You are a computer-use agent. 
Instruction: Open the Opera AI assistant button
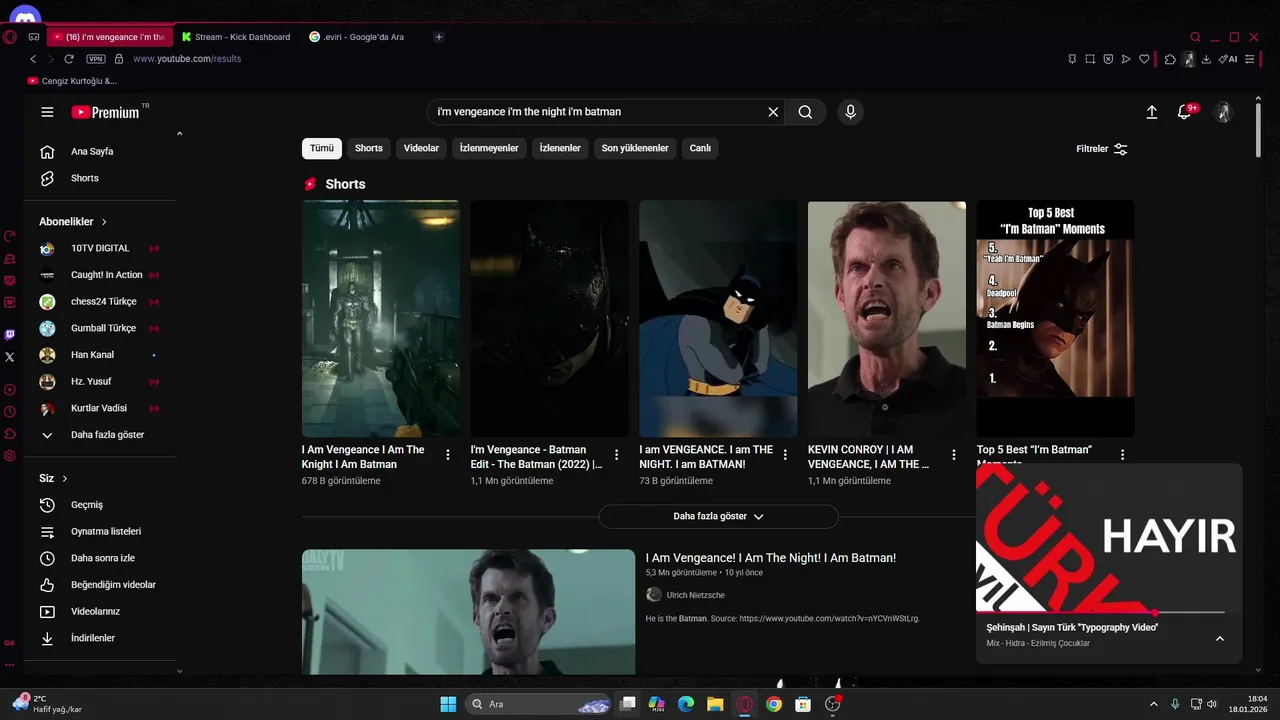[x=1227, y=59]
